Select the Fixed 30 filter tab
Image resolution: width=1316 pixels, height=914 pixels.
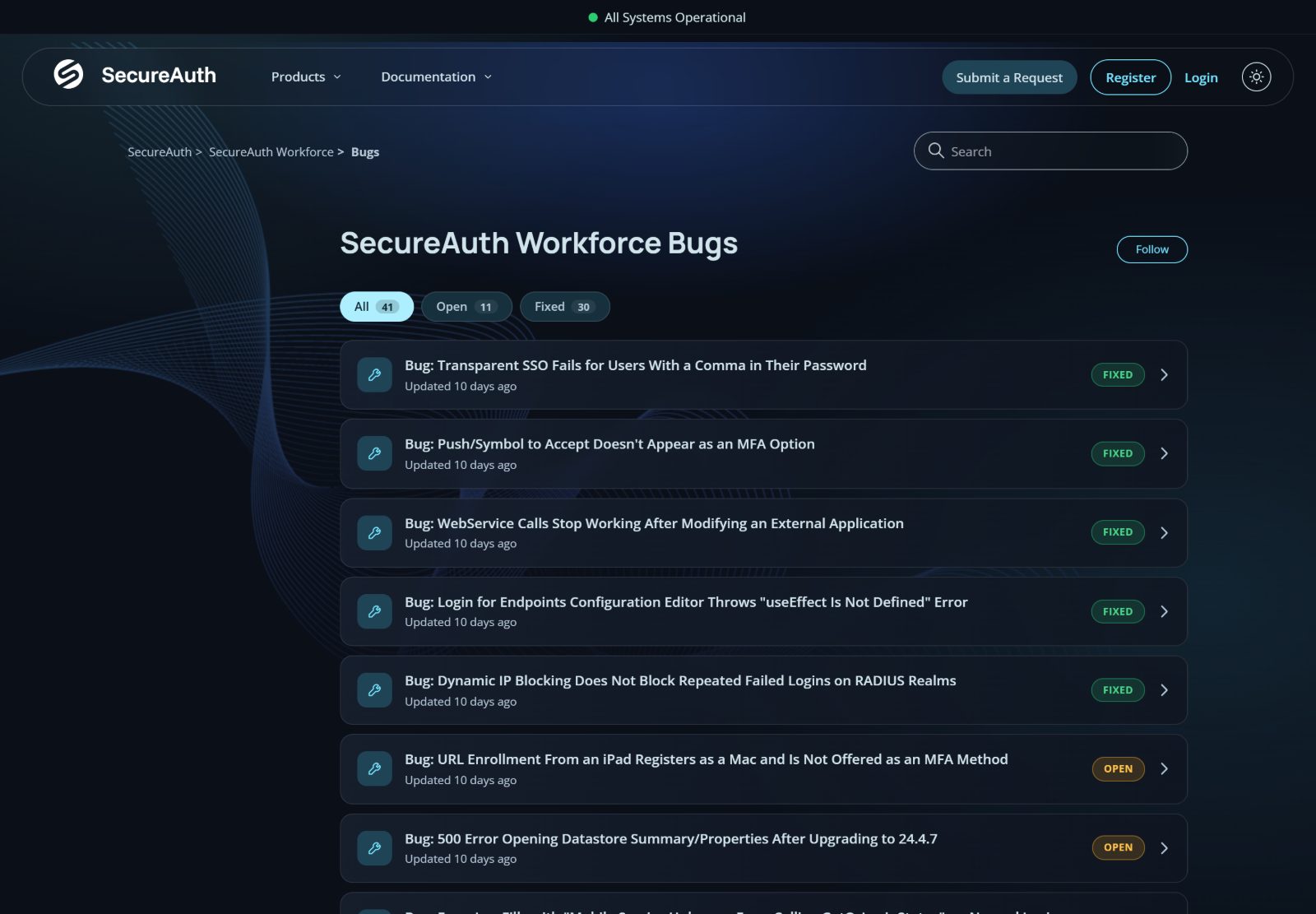click(564, 307)
